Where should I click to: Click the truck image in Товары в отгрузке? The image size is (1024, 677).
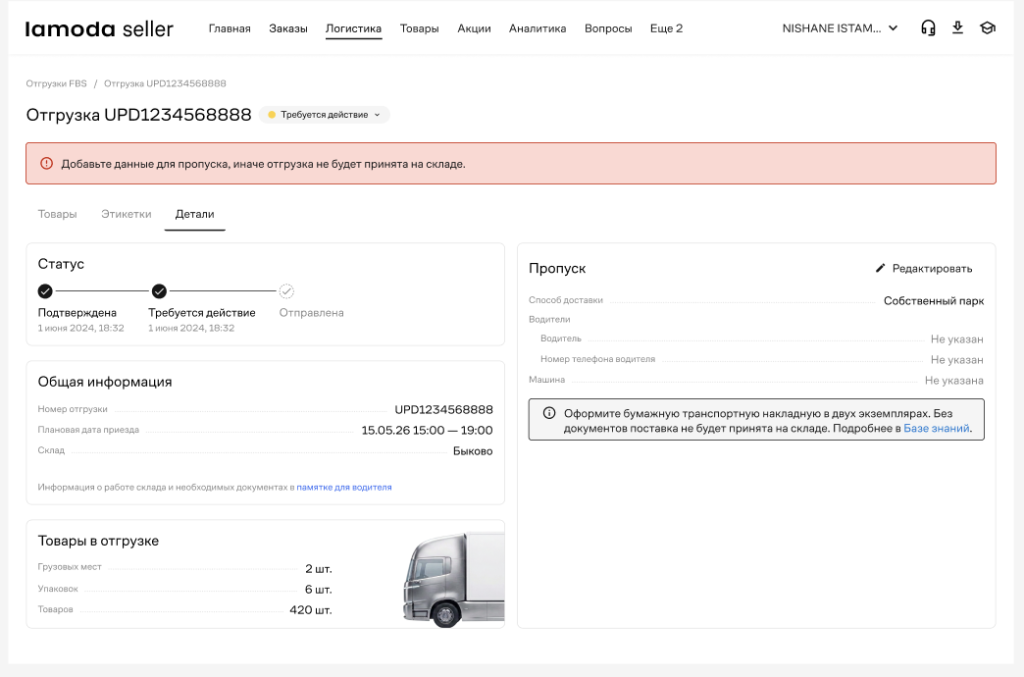tap(453, 579)
